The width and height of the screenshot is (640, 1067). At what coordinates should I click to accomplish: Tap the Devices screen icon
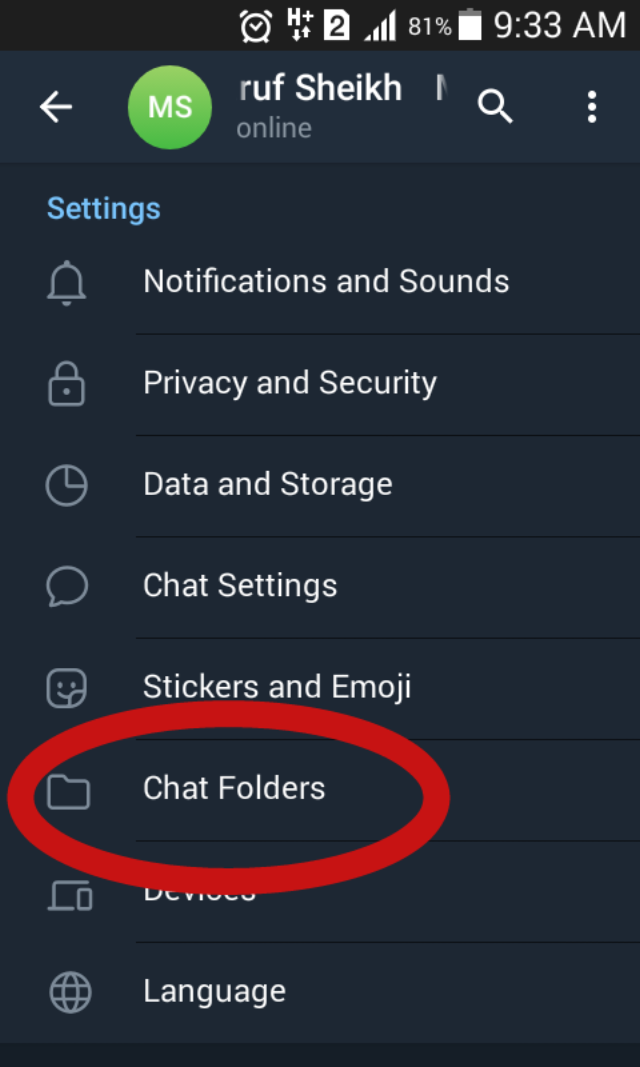[69, 895]
